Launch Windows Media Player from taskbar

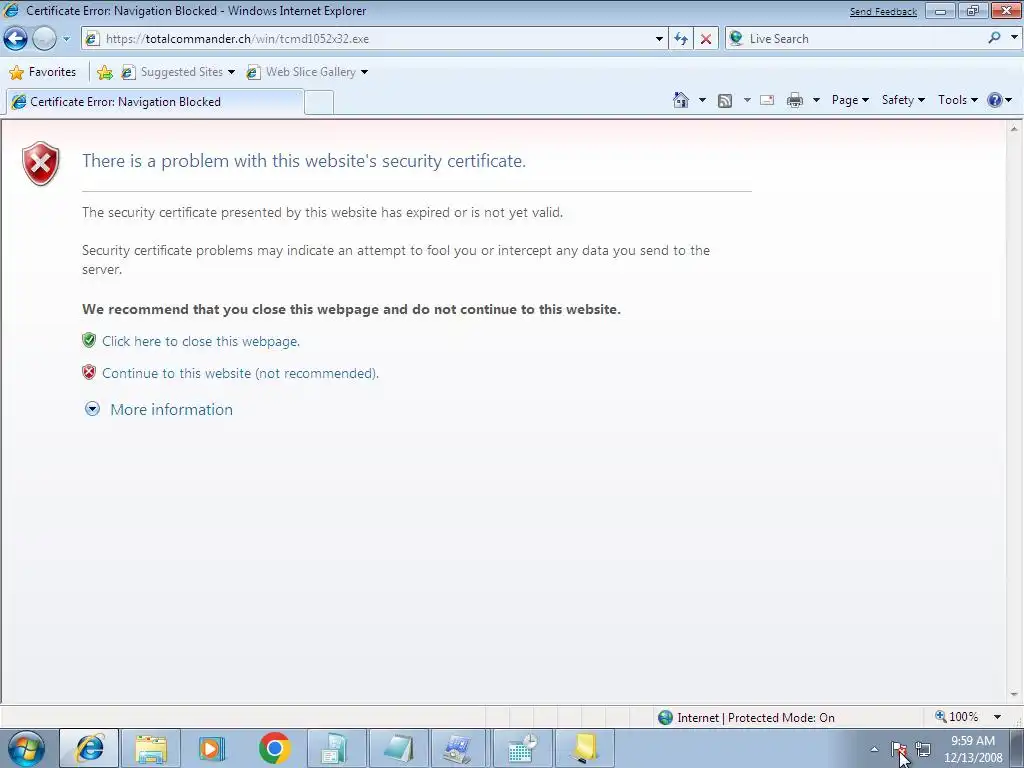tap(212, 748)
